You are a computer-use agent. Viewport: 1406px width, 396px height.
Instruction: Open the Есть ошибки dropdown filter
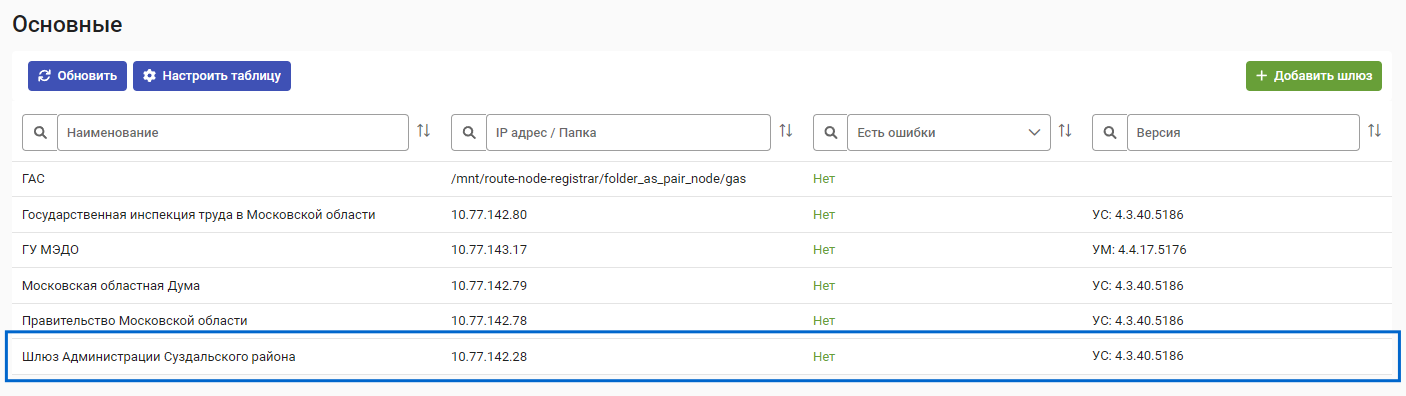(x=948, y=132)
